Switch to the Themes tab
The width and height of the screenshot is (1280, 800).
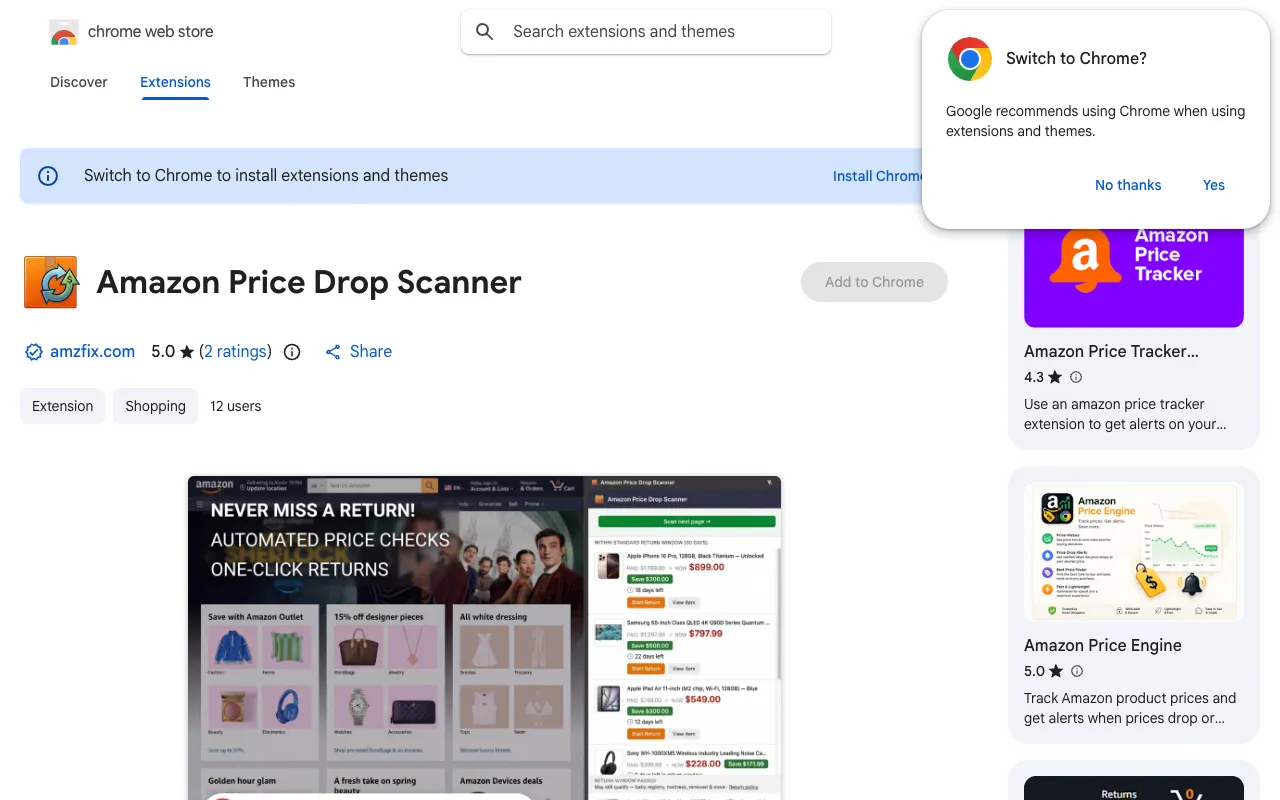tap(269, 82)
